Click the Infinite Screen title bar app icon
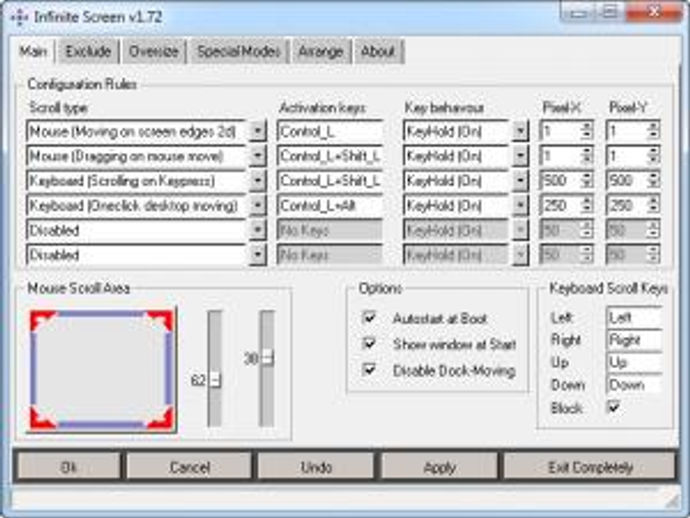690x518 pixels. pos(19,17)
